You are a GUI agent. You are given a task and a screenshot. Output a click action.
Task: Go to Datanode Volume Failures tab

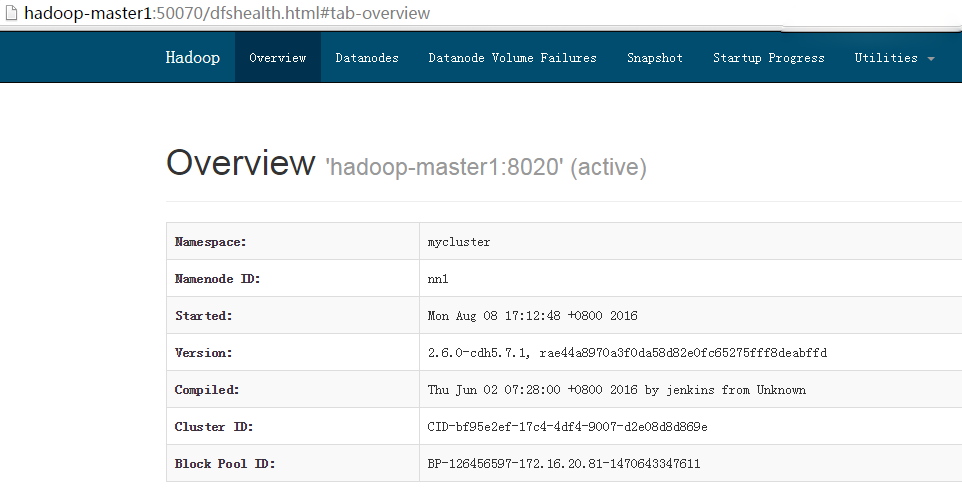(512, 57)
